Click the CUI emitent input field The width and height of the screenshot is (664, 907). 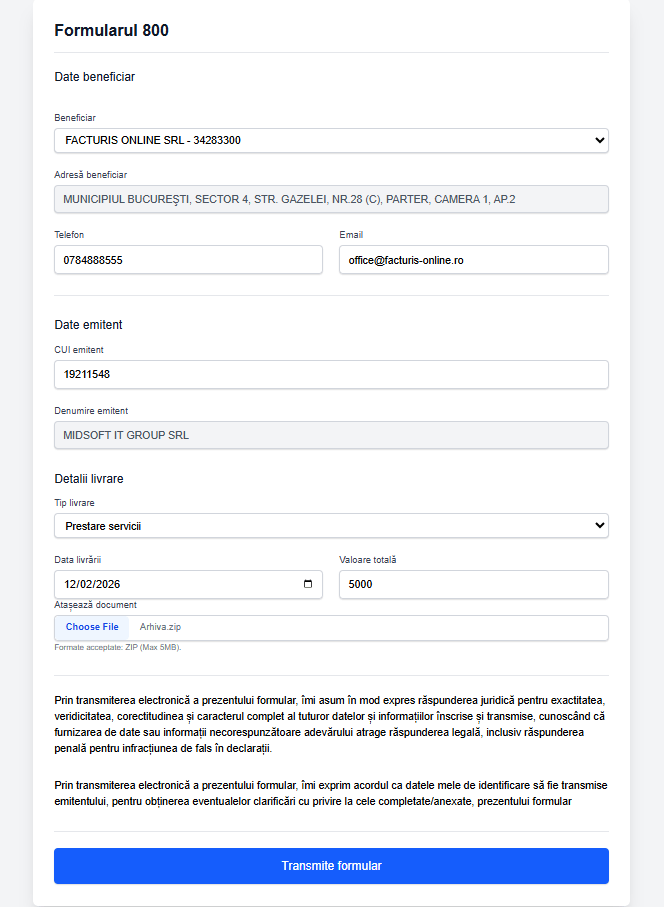[330, 375]
